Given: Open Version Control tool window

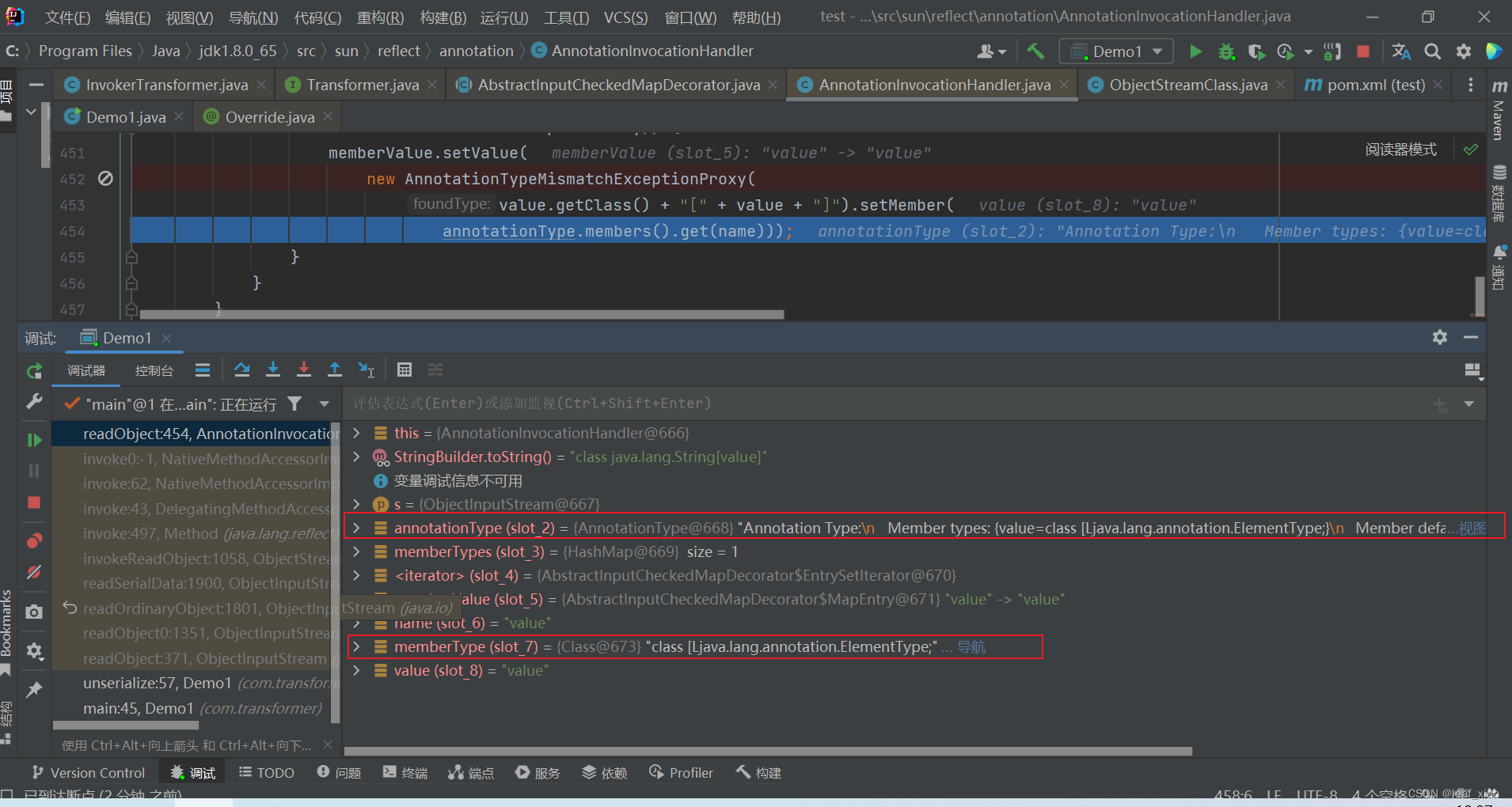Looking at the screenshot, I should (88, 772).
